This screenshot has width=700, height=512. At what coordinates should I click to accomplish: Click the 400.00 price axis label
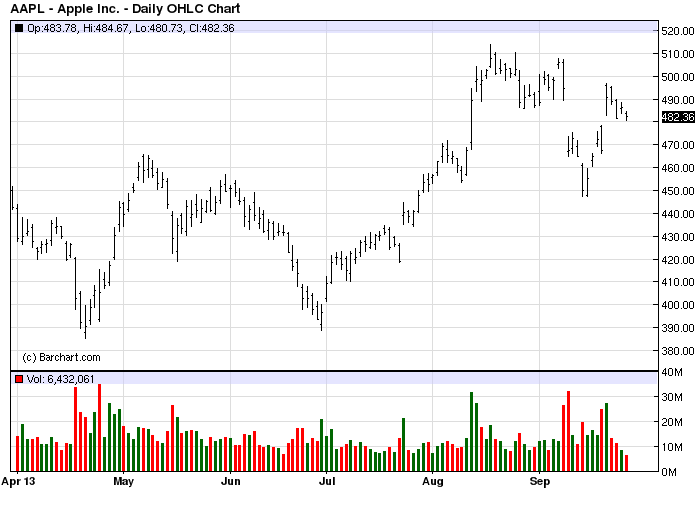678,305
